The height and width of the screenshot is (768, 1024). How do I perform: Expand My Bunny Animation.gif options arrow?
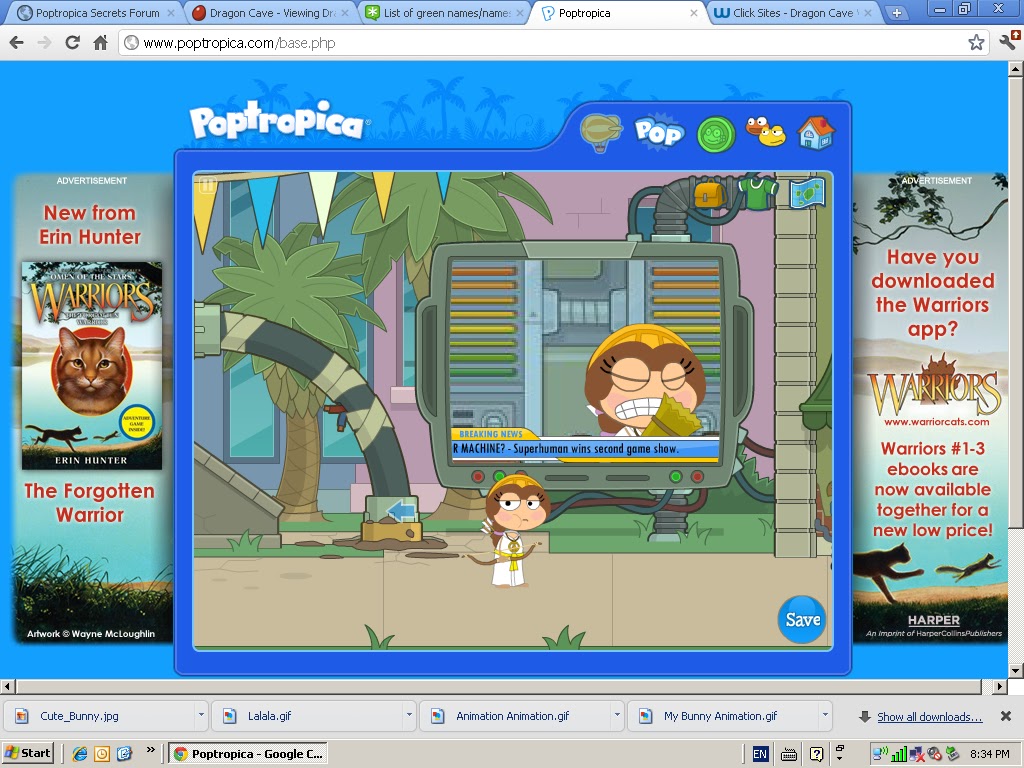pyautogui.click(x=825, y=716)
